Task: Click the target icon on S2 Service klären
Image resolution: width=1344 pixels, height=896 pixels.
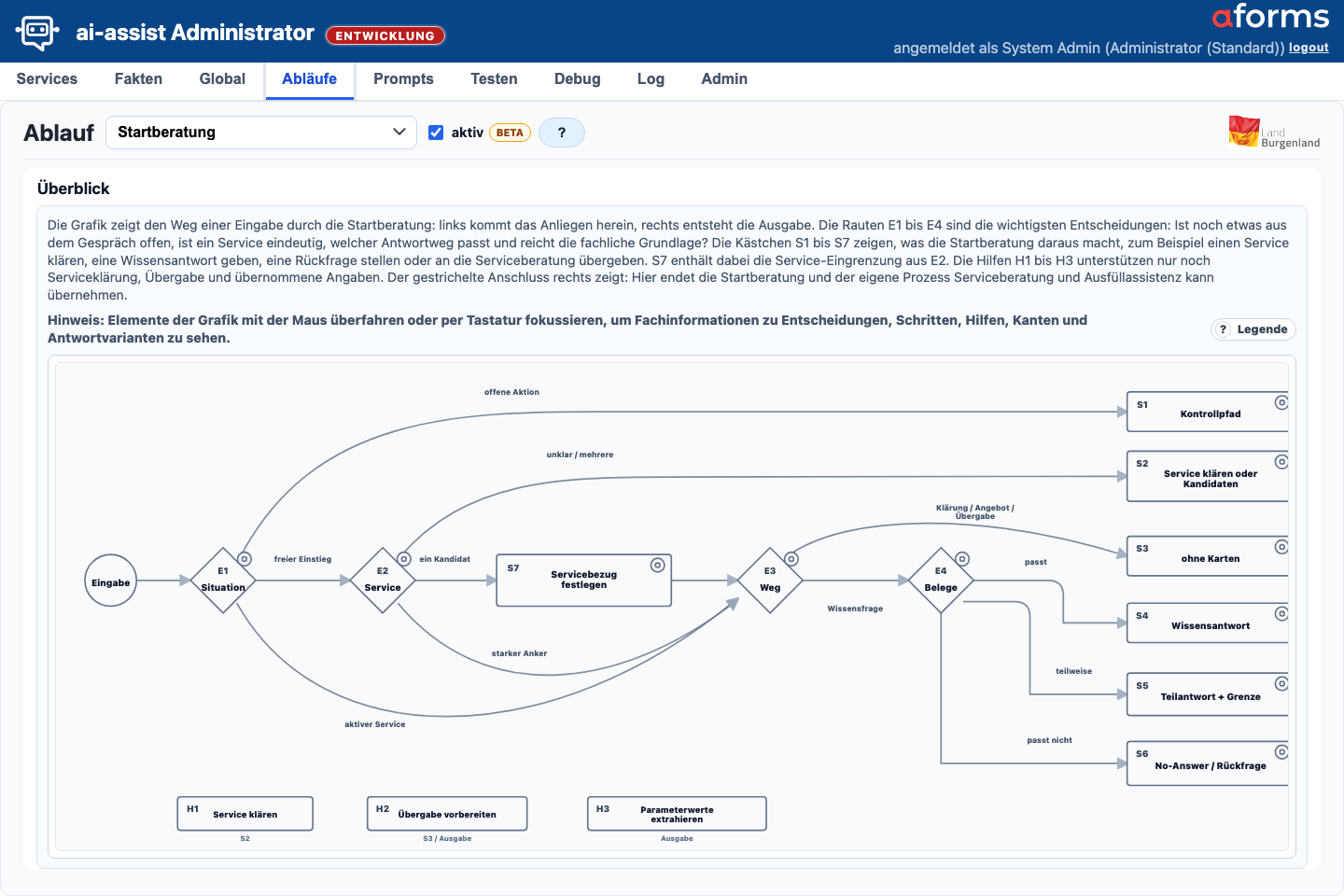Action: 1281,462
